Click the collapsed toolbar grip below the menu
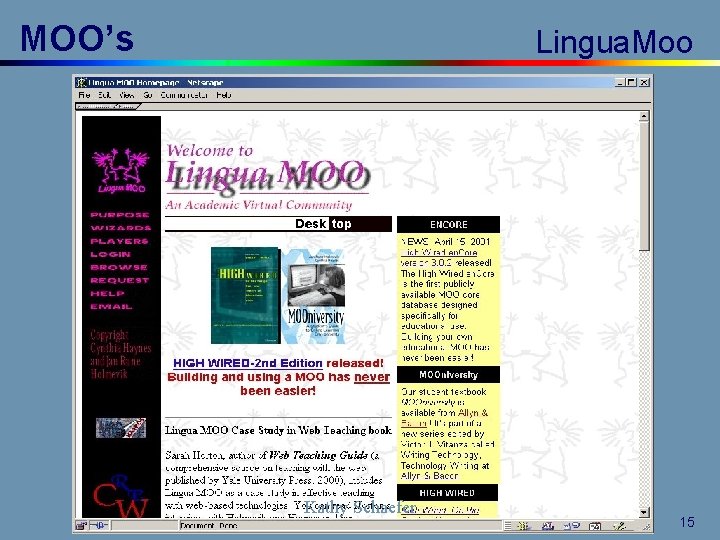Image resolution: width=720 pixels, height=540 pixels. [108, 107]
